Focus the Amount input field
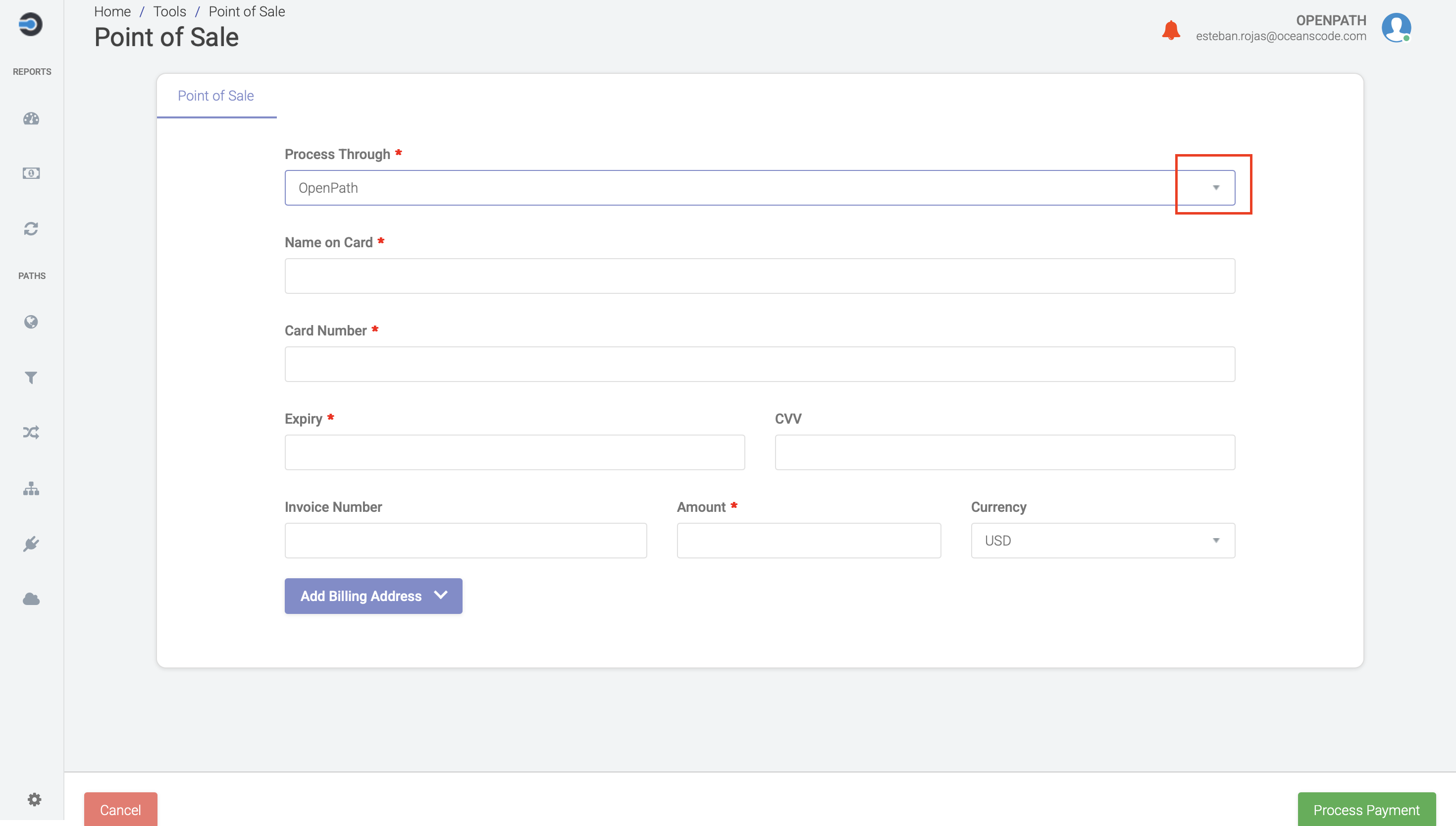This screenshot has height=826, width=1456. pyautogui.click(x=809, y=541)
